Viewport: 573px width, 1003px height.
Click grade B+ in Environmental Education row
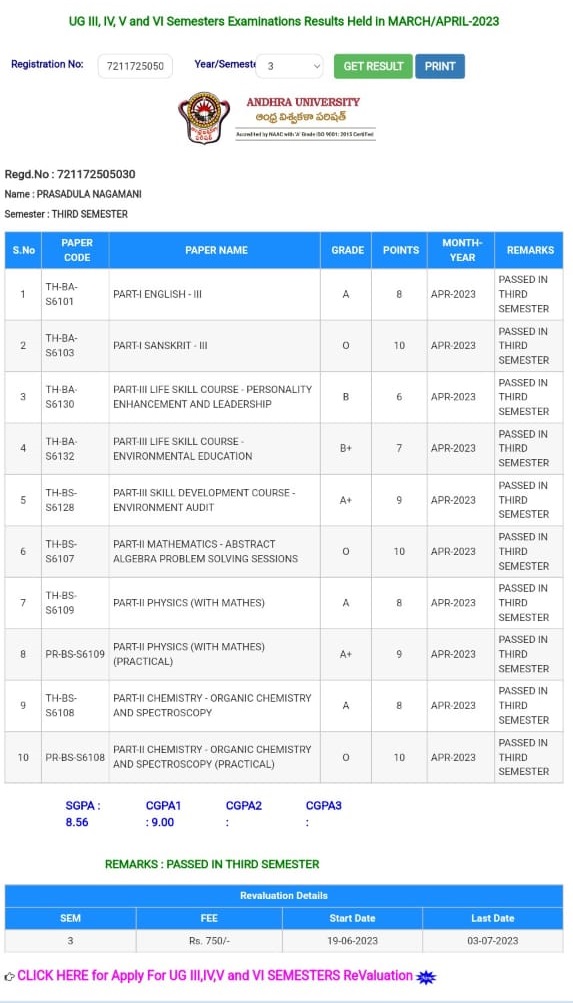pyautogui.click(x=346, y=448)
